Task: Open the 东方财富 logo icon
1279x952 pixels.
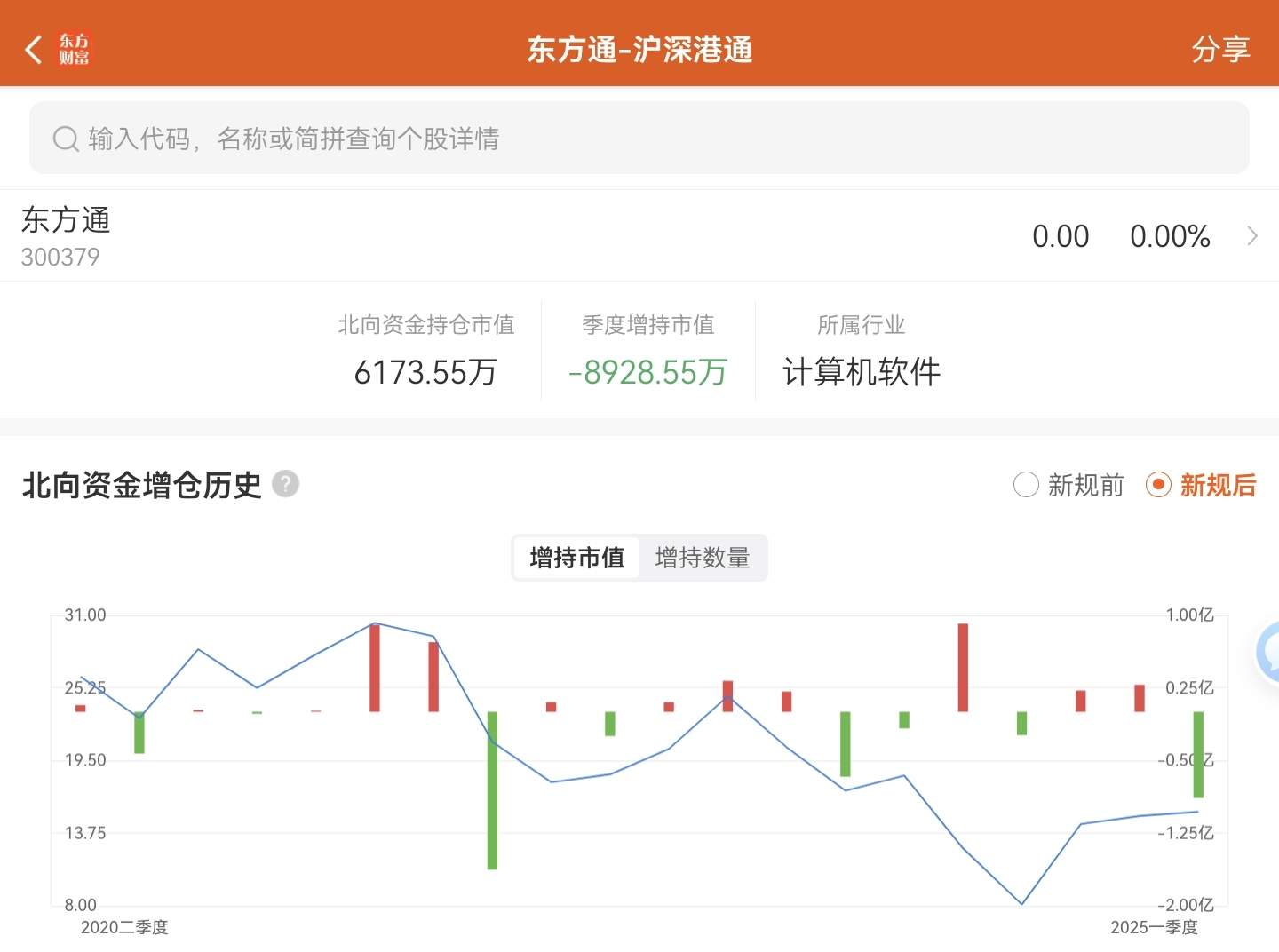Action: pyautogui.click(x=75, y=50)
